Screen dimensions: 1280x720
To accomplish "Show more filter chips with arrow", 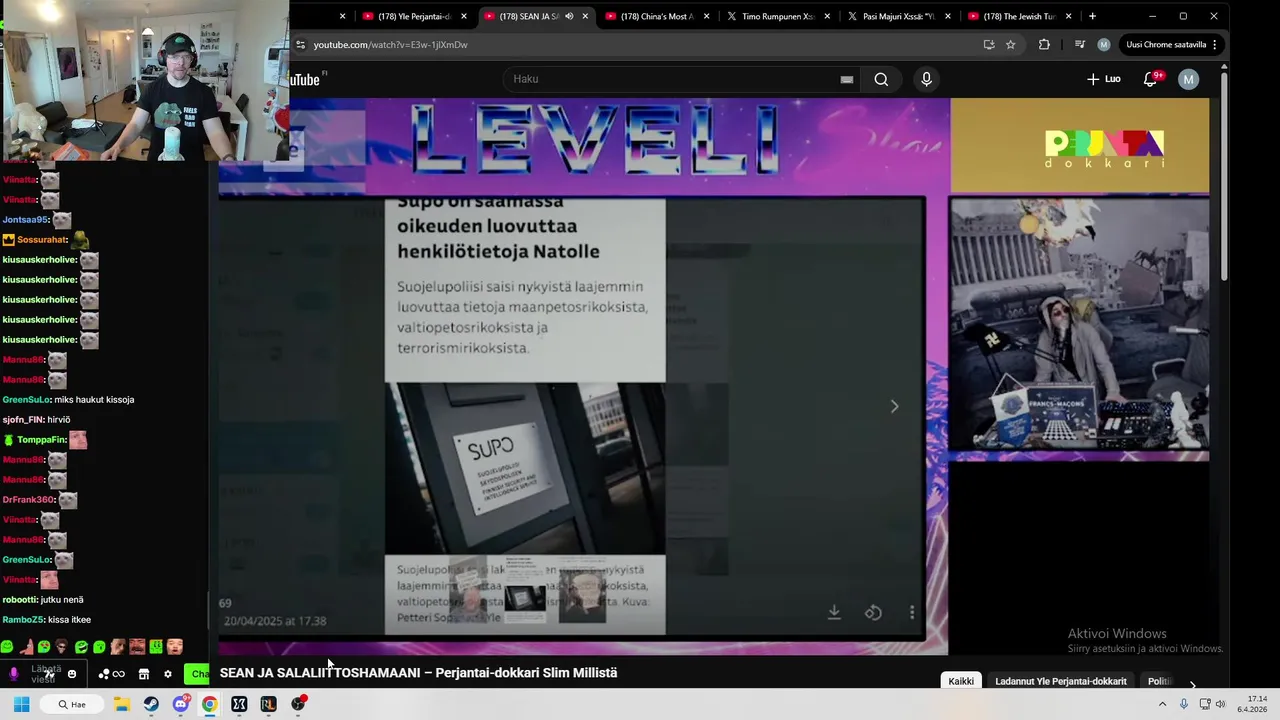I will [x=1192, y=684].
